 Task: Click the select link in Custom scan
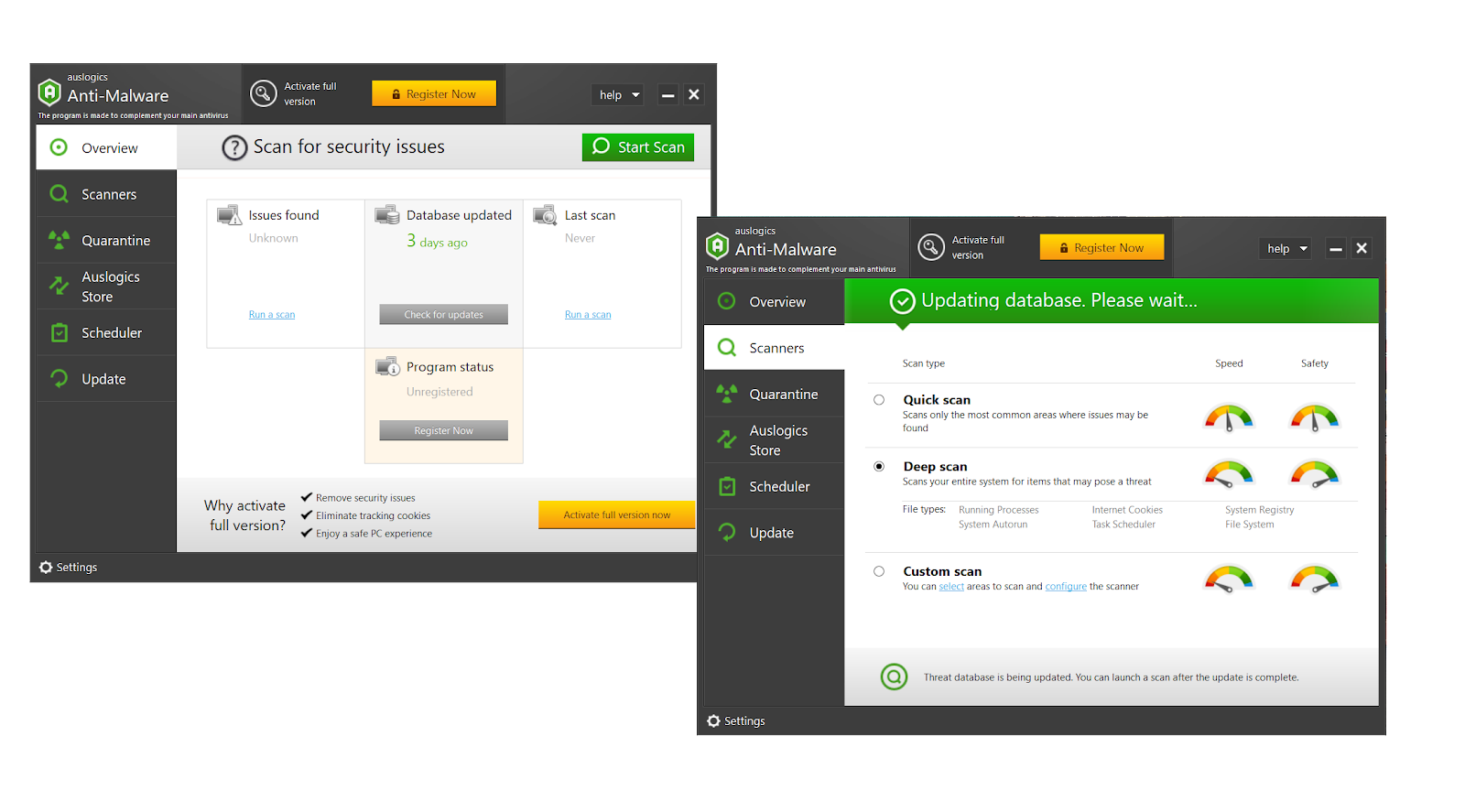pos(951,587)
